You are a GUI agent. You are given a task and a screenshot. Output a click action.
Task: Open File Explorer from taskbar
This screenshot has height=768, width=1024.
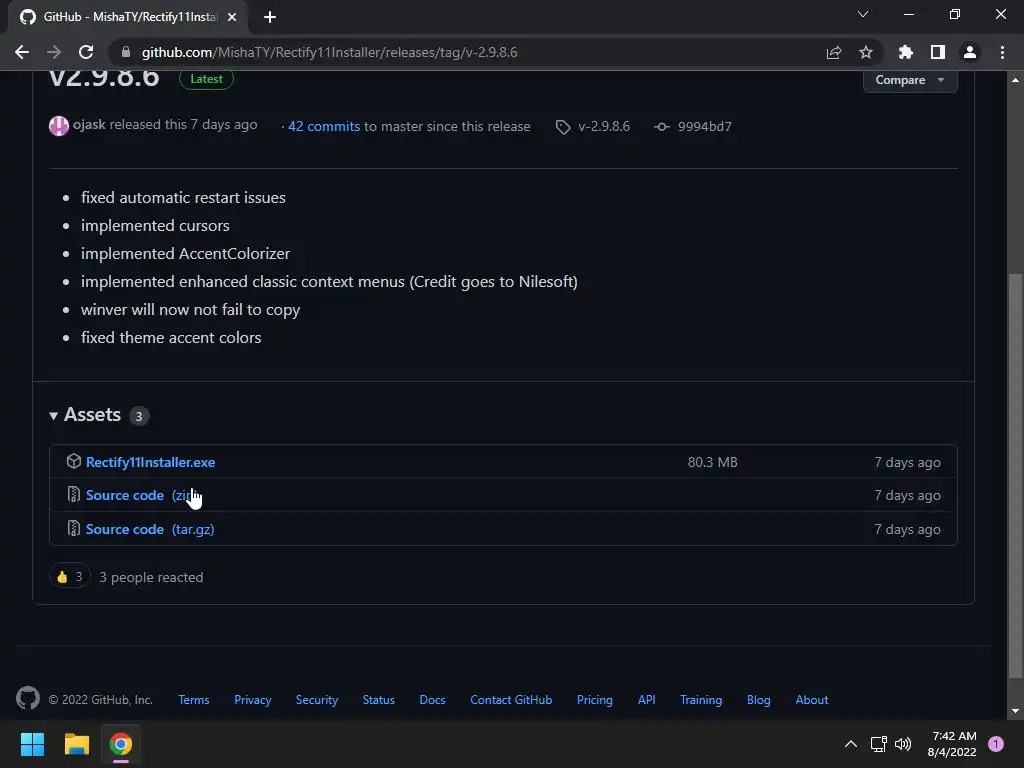tap(76, 744)
